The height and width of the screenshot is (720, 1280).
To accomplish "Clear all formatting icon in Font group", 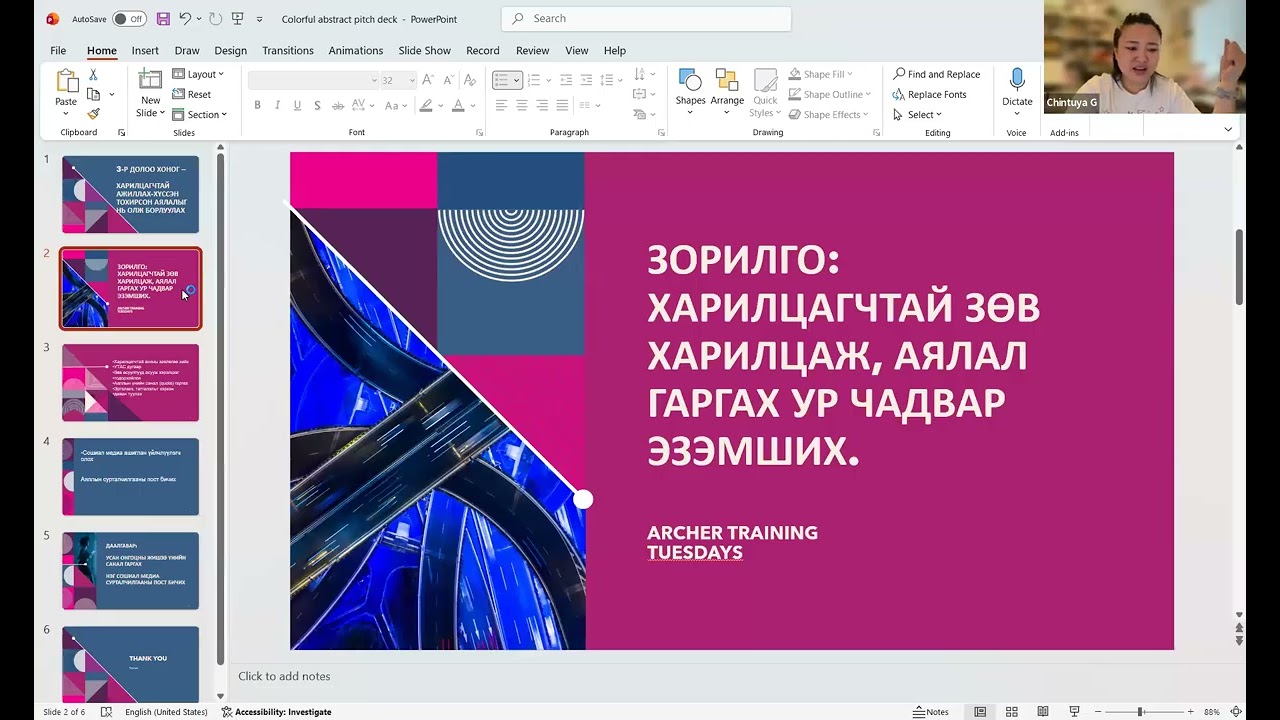I will (x=471, y=80).
